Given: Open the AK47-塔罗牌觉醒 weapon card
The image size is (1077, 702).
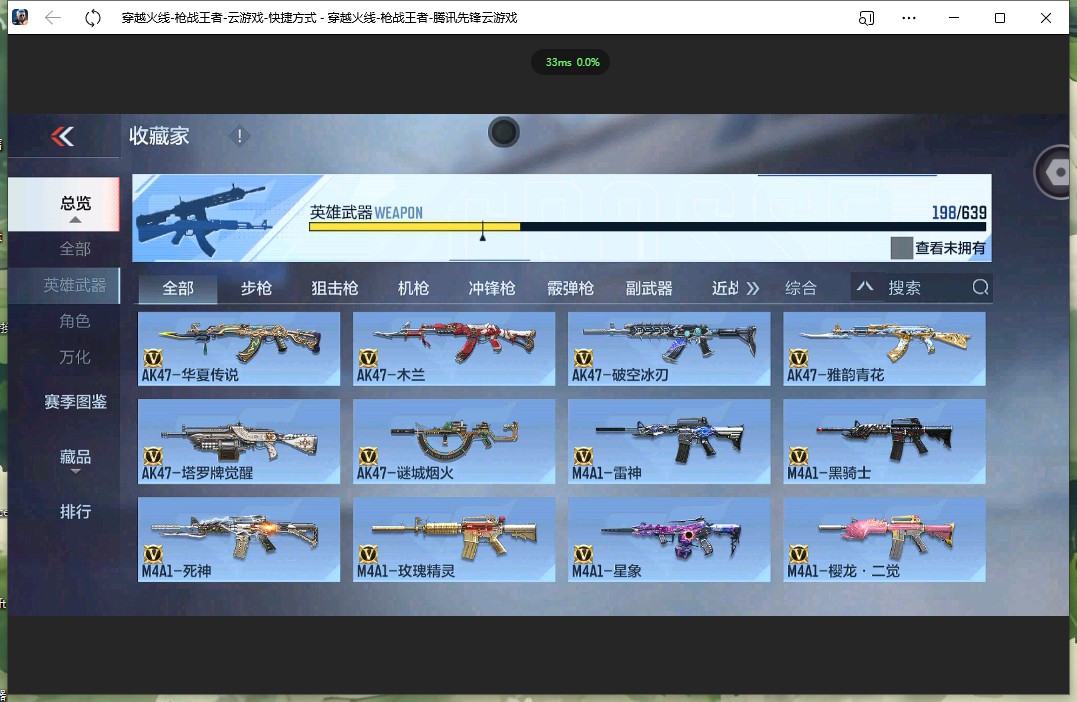Looking at the screenshot, I should point(239,442).
